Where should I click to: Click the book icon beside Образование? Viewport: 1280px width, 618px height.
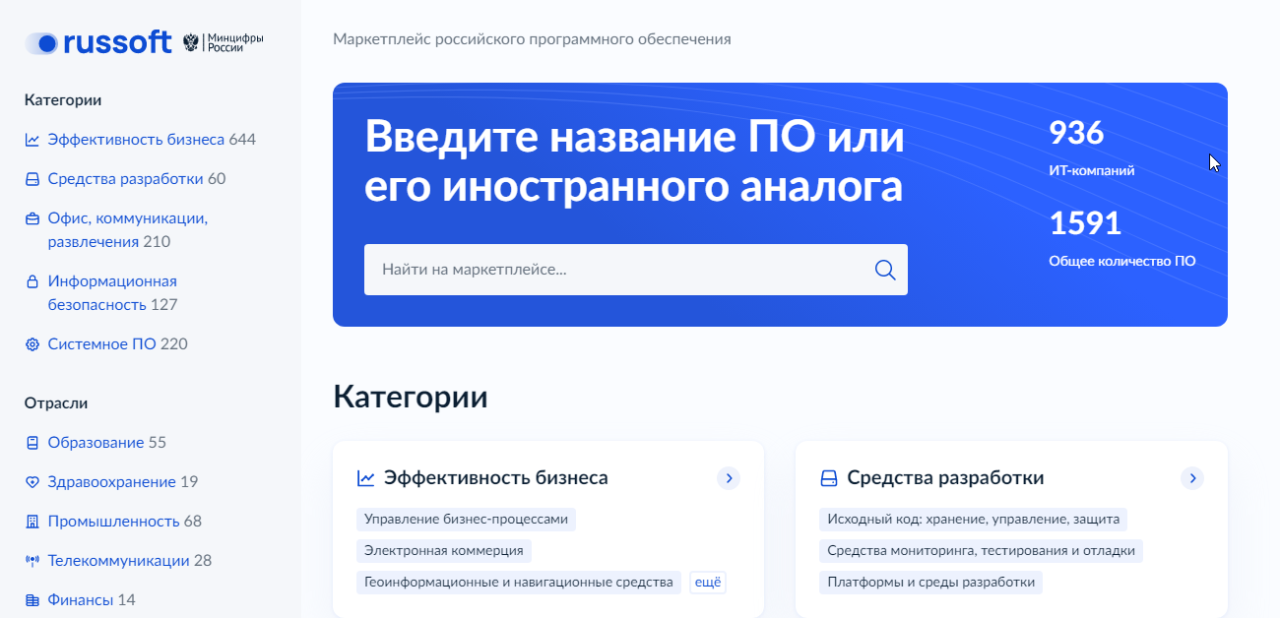[x=32, y=443]
